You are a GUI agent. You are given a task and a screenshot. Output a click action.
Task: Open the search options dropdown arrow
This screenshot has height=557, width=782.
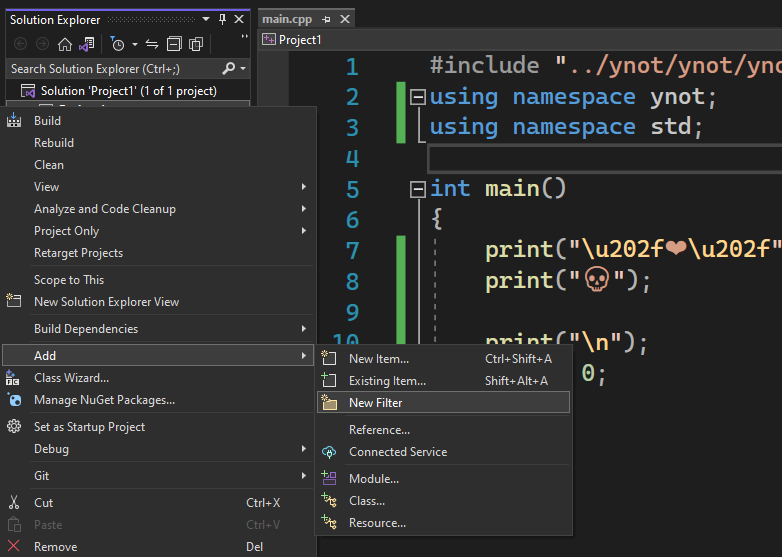pyautogui.click(x=242, y=68)
